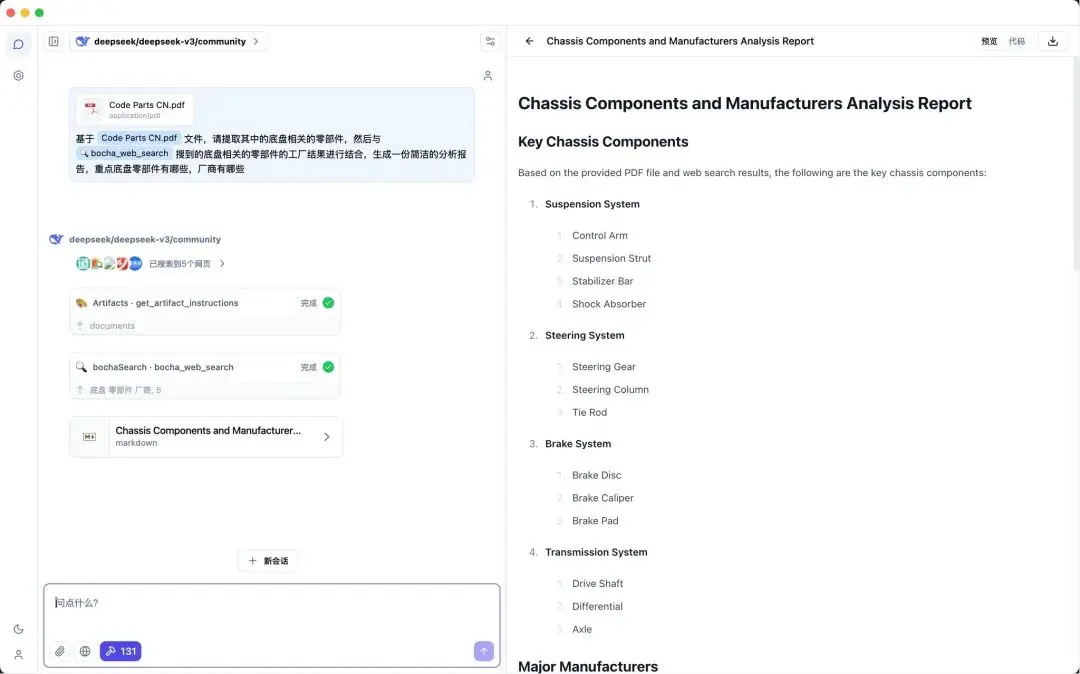Attach a file with paperclip icon
Image resolution: width=1080 pixels, height=674 pixels.
(60, 651)
